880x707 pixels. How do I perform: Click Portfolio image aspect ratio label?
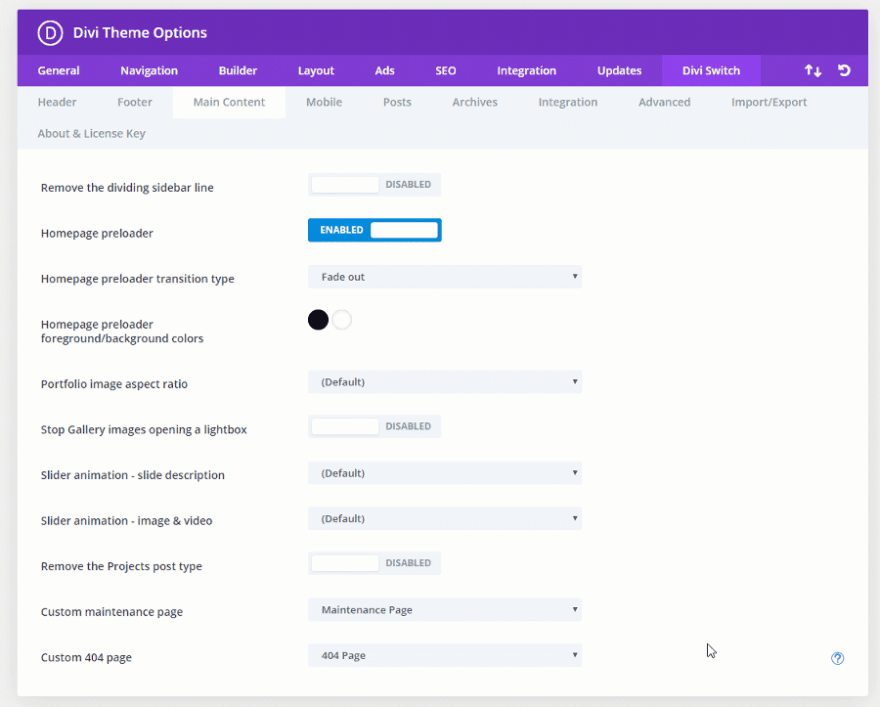pyautogui.click(x=114, y=384)
